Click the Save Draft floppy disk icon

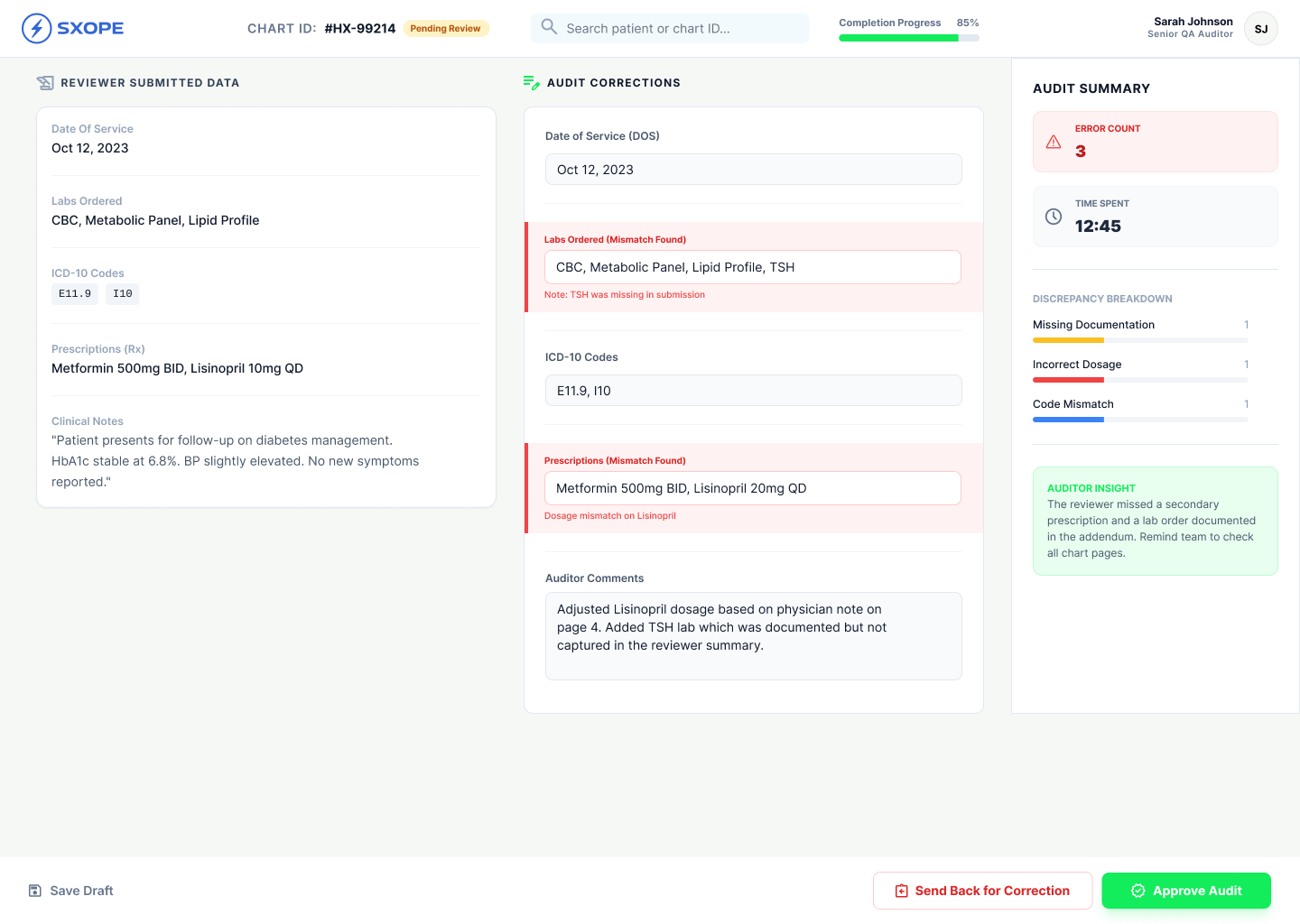click(35, 891)
